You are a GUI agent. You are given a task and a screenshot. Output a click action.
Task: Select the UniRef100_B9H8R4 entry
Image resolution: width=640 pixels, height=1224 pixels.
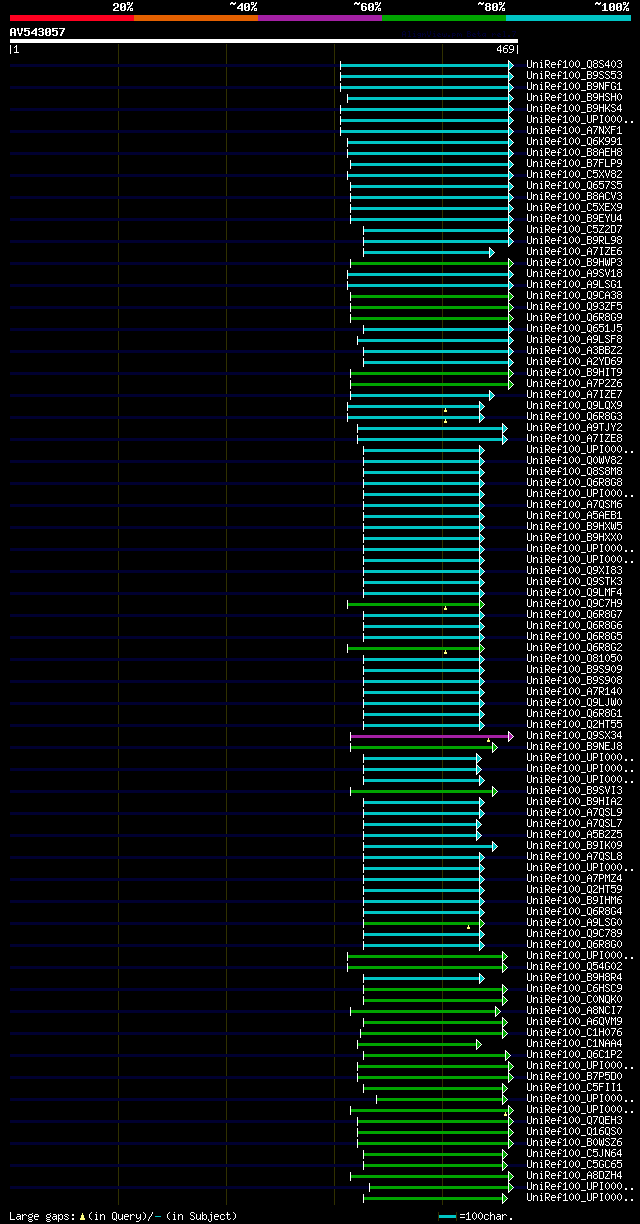[574, 977]
